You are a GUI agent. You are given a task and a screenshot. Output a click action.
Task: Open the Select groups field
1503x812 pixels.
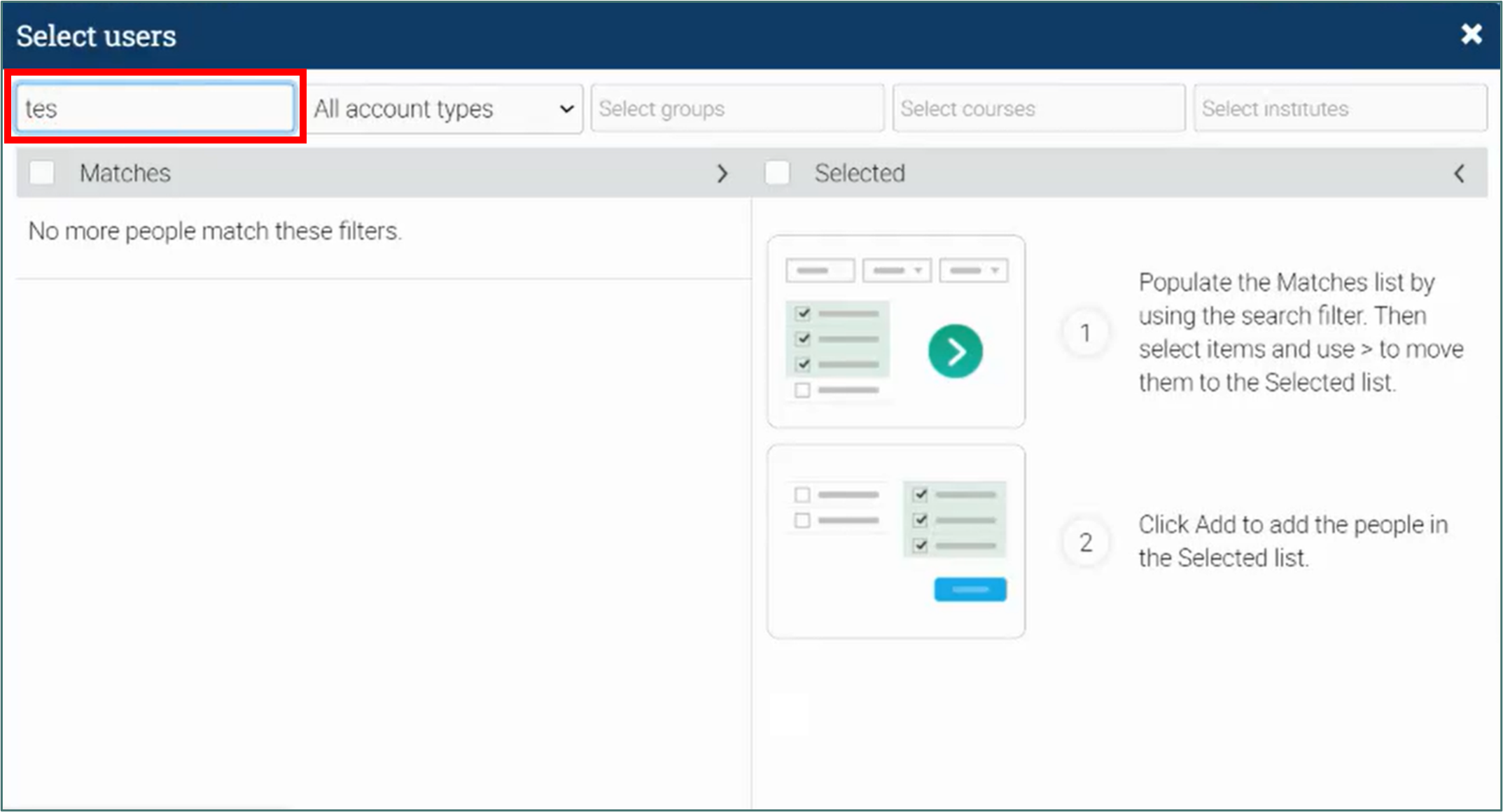click(x=736, y=108)
